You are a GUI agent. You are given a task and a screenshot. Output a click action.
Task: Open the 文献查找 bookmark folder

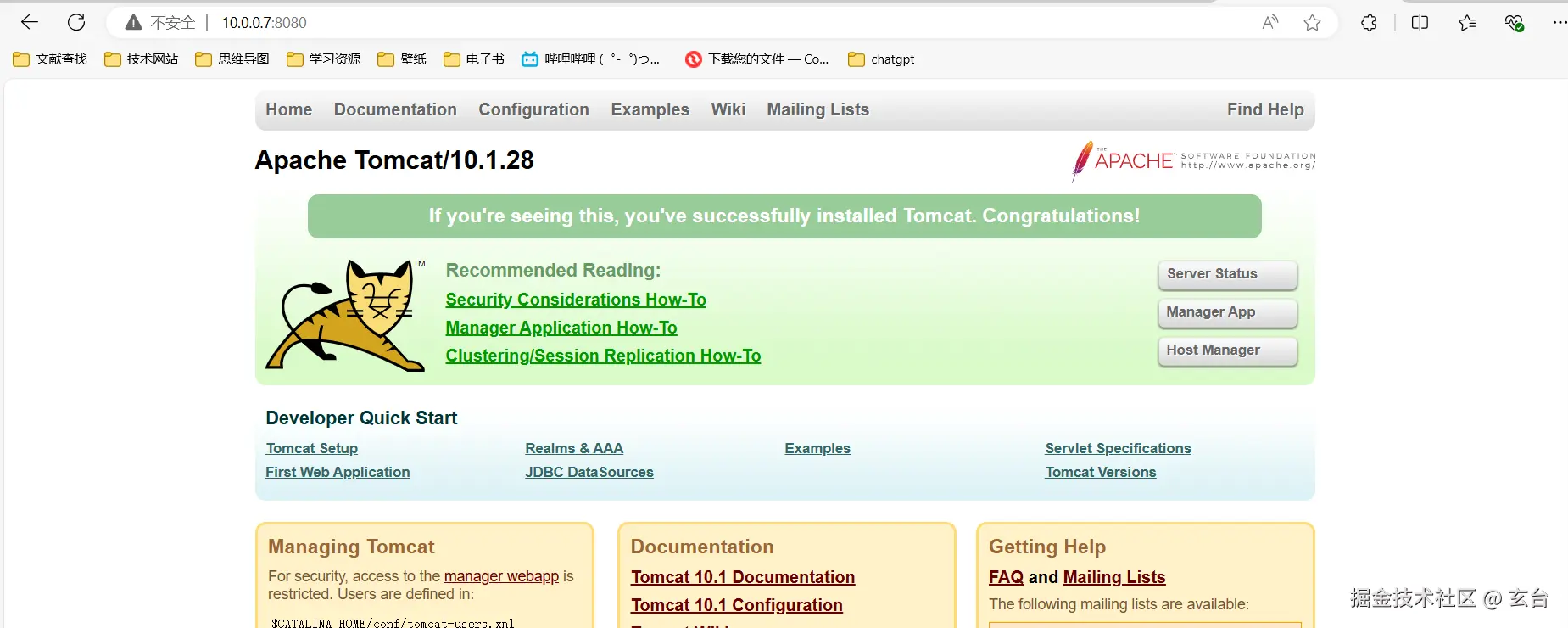(x=50, y=59)
